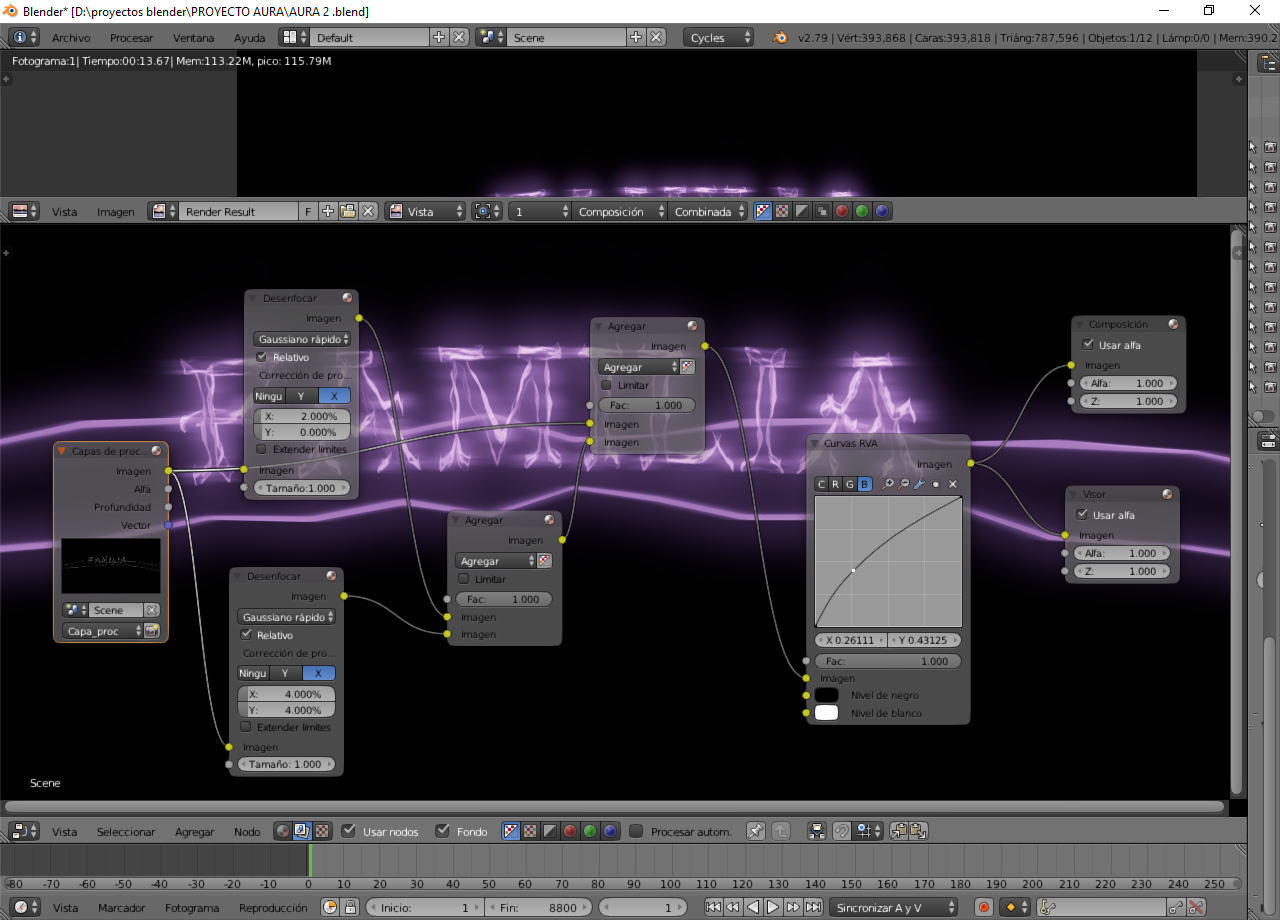
Task: Click the zoom in icon on Curvas RVA
Action: pos(887,484)
